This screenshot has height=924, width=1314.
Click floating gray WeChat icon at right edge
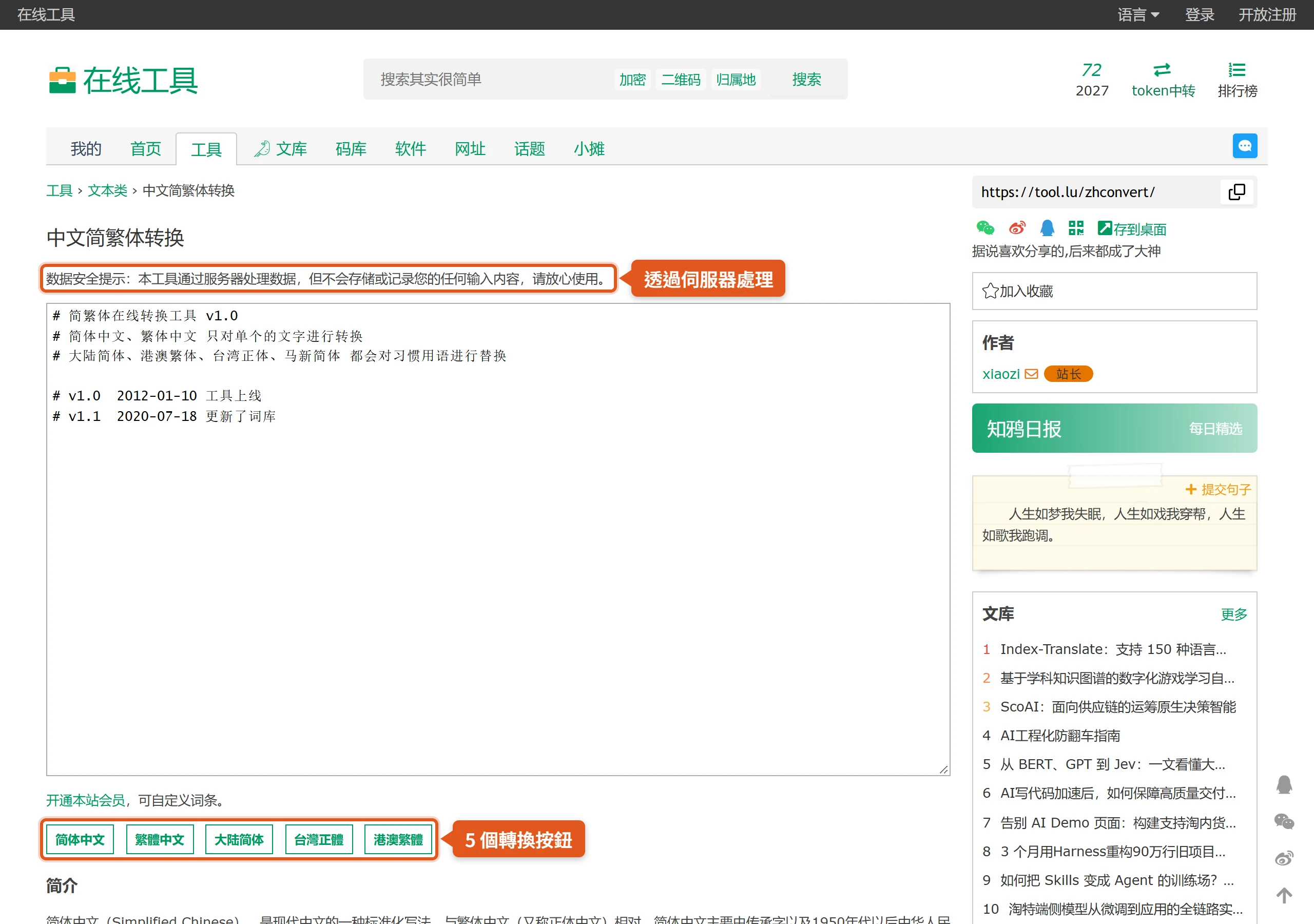[1284, 821]
